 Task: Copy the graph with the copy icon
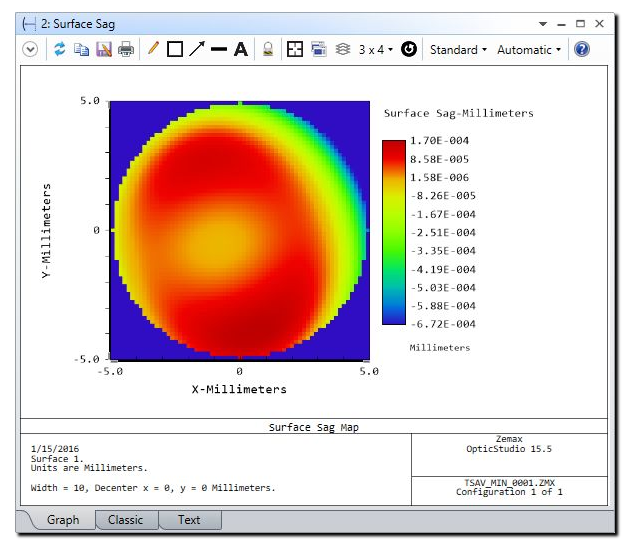click(x=81, y=50)
